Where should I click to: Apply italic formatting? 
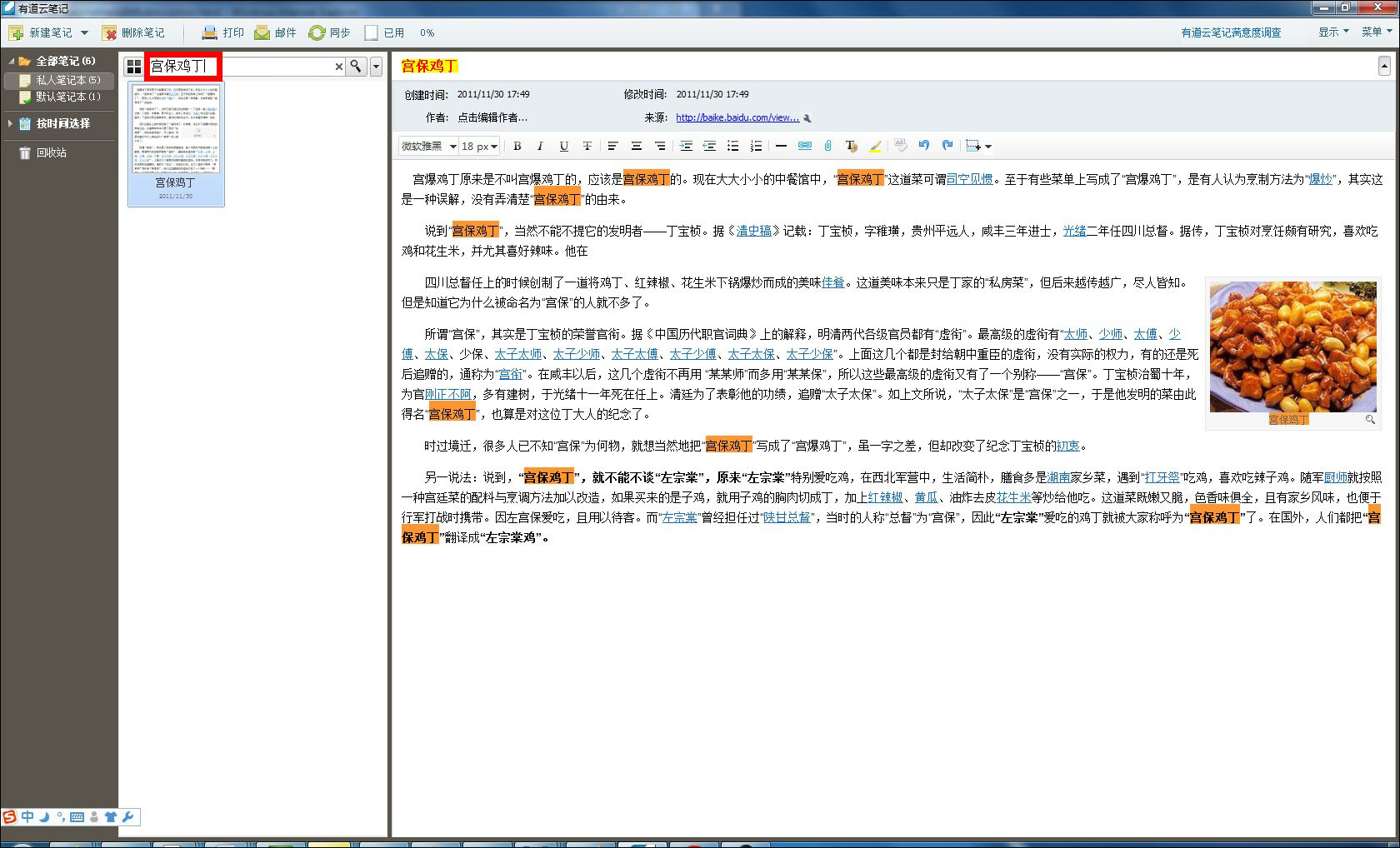(540, 146)
